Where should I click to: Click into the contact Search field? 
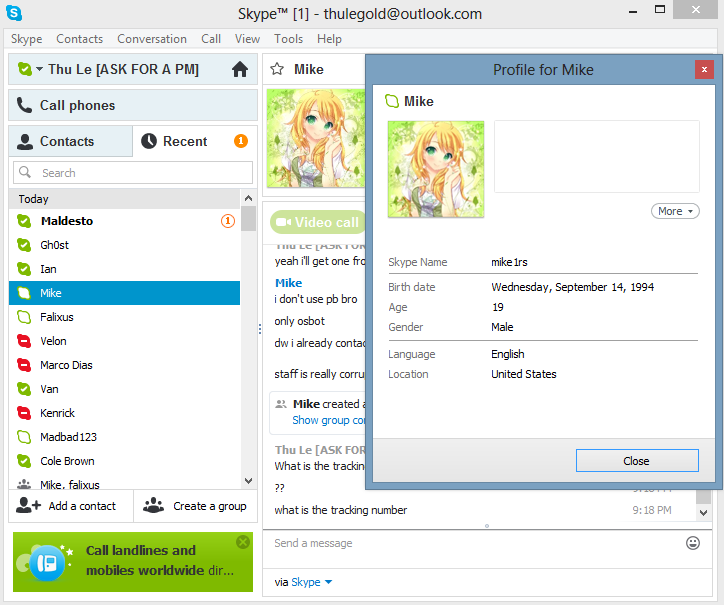click(x=133, y=173)
